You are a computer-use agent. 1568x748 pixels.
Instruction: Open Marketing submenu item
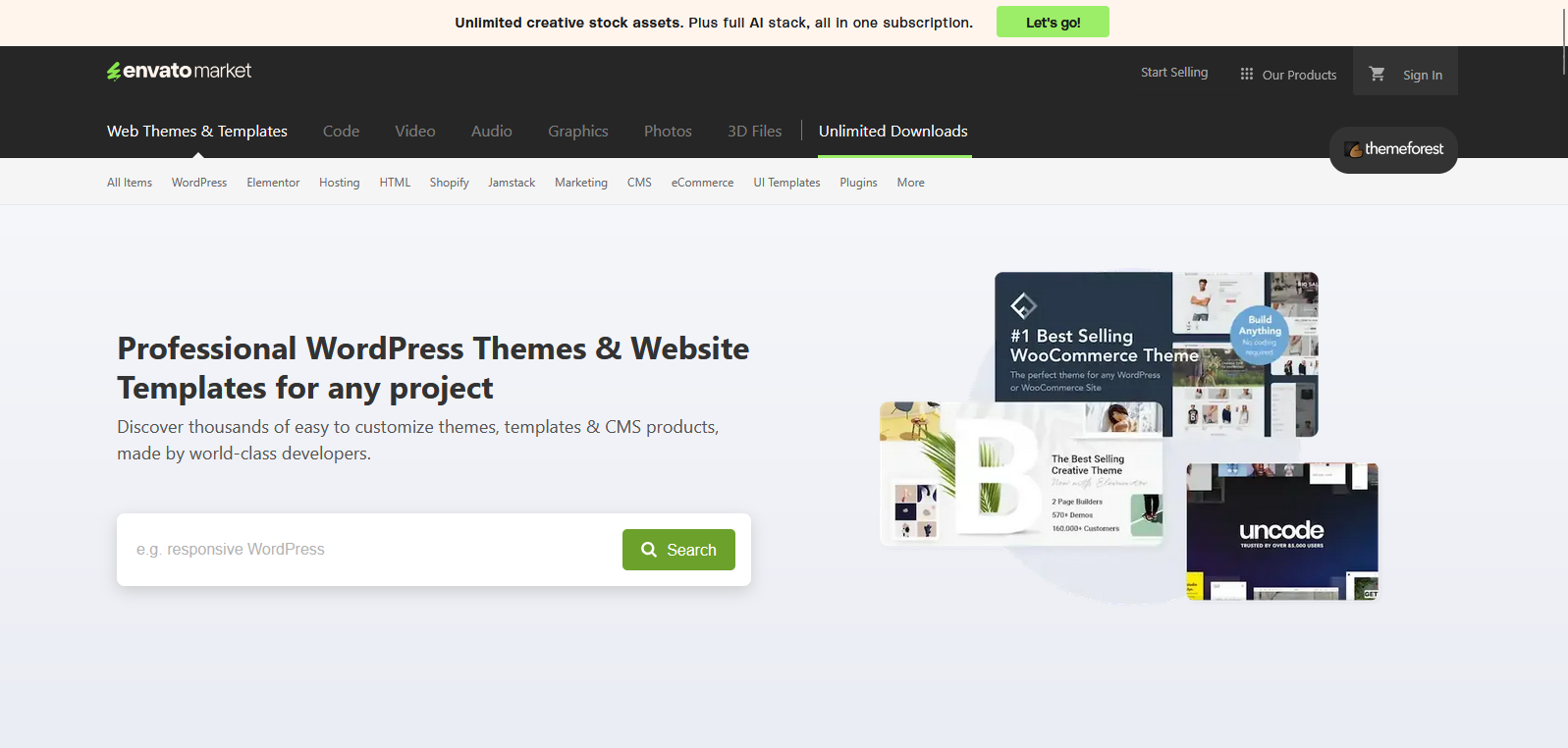coord(581,183)
